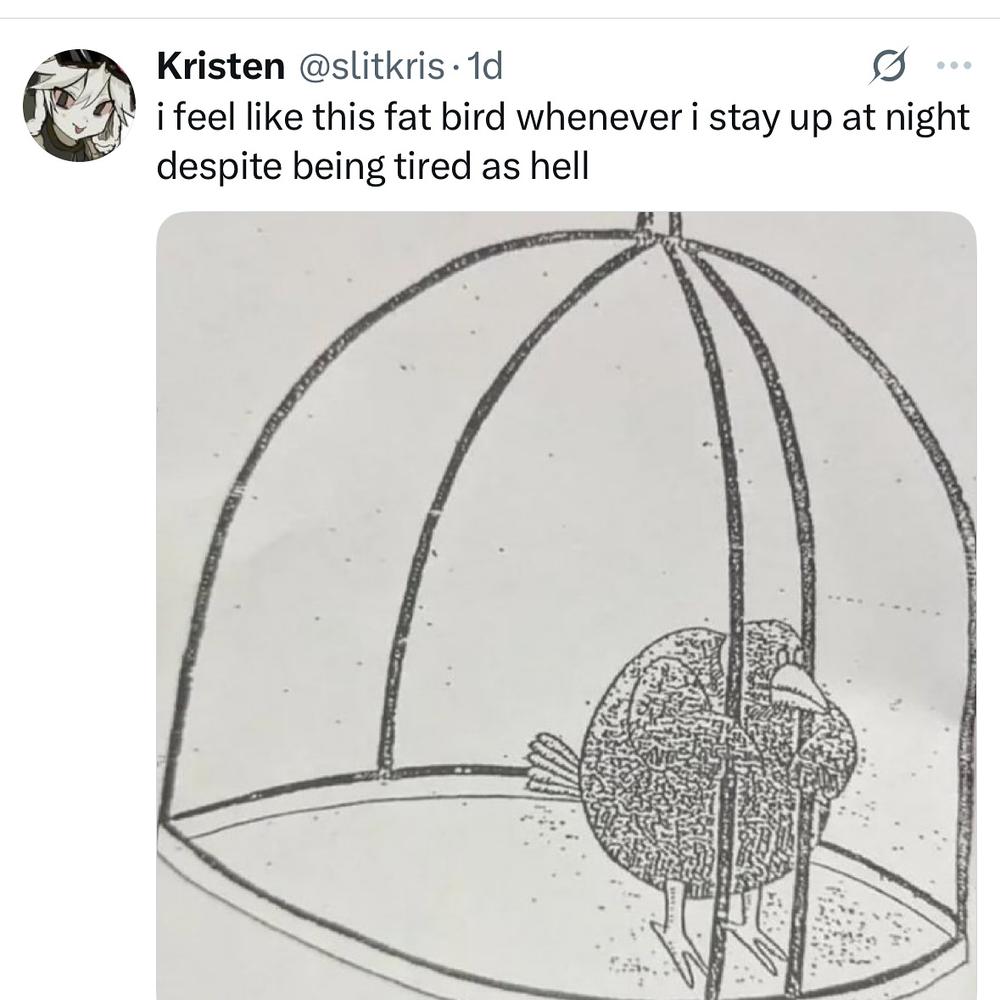This screenshot has width=1000, height=1000.
Task: Open the three-dot more options menu
Action: coord(953,67)
